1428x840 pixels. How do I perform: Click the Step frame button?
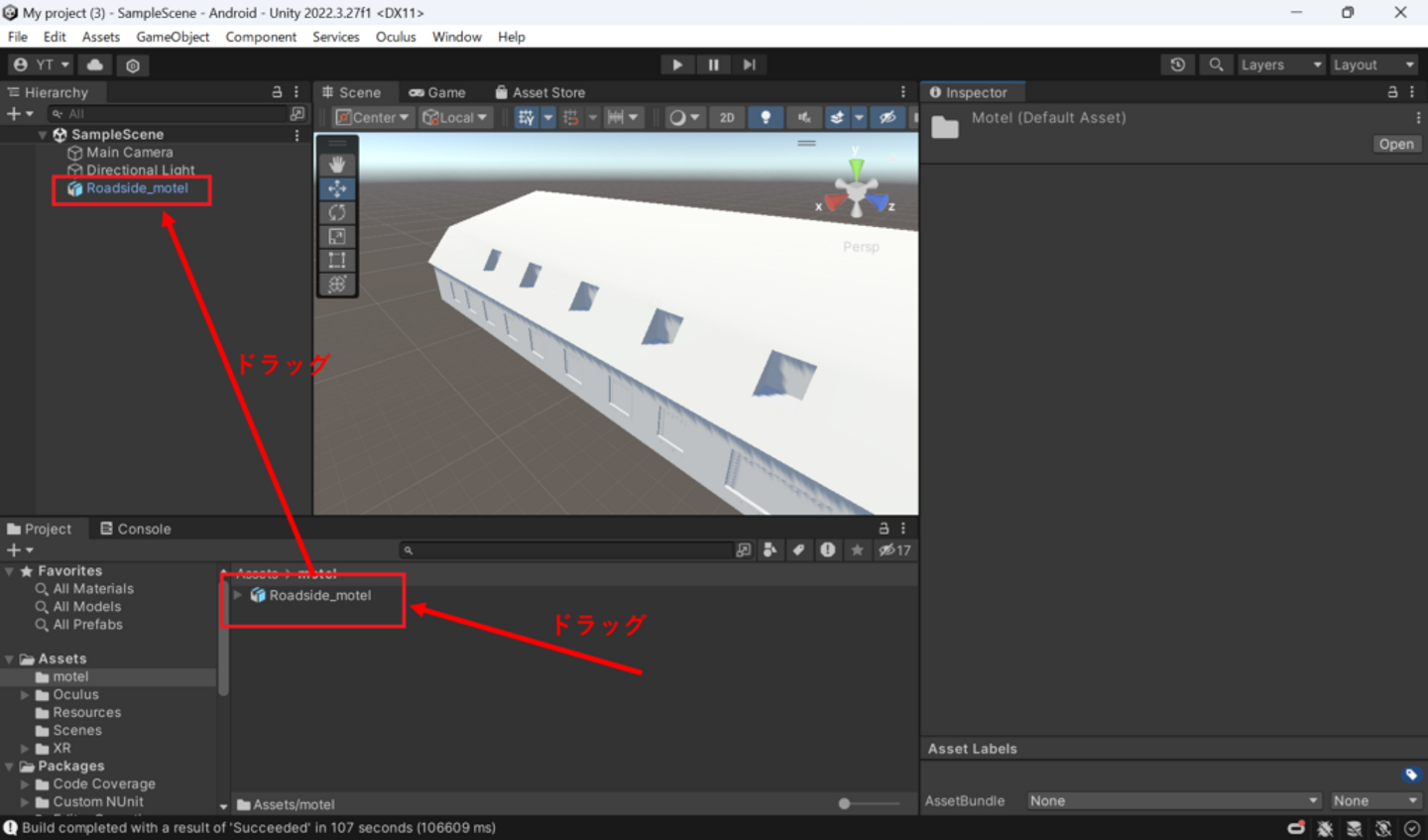[x=750, y=64]
